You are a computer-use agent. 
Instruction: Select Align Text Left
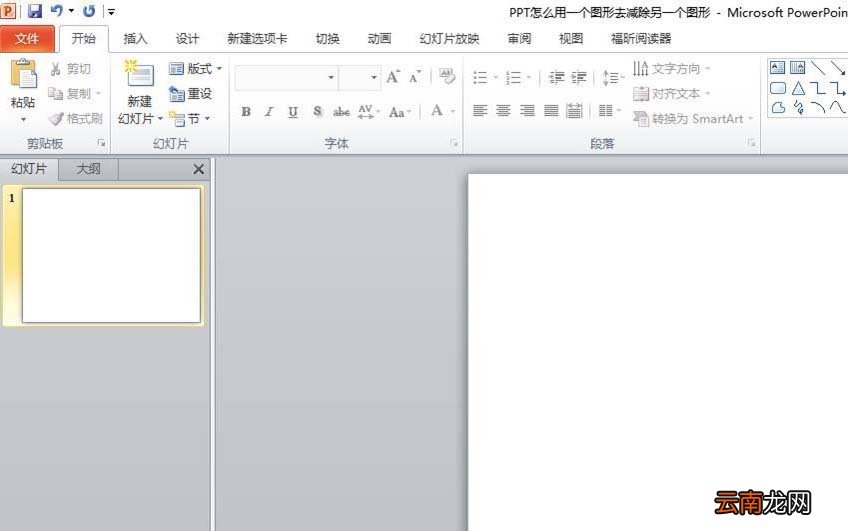tap(480, 111)
